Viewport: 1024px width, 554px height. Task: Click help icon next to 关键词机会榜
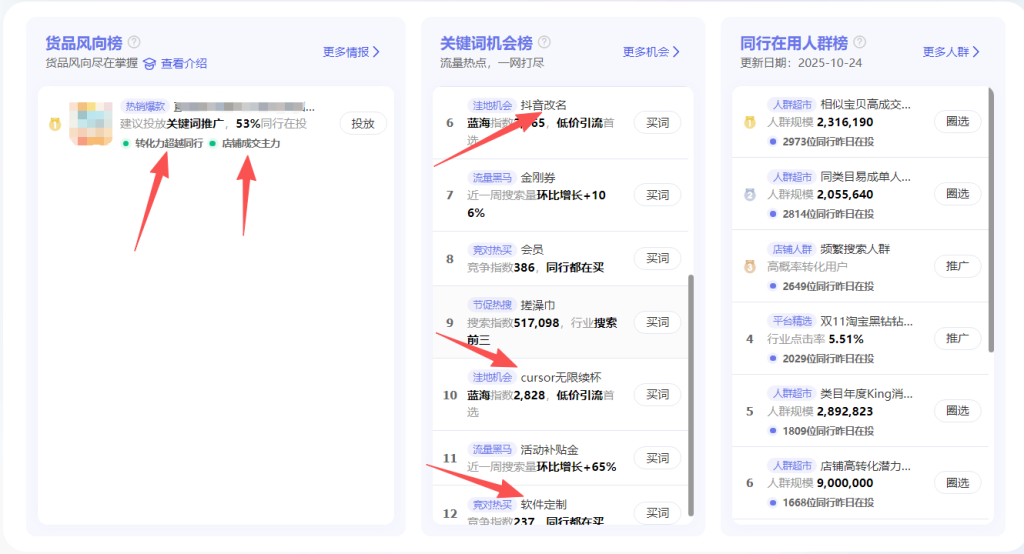[544, 42]
